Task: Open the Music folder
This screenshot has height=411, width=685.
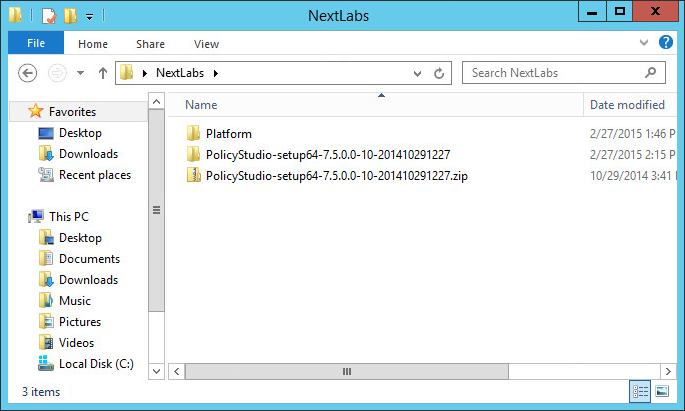Action: 75,300
